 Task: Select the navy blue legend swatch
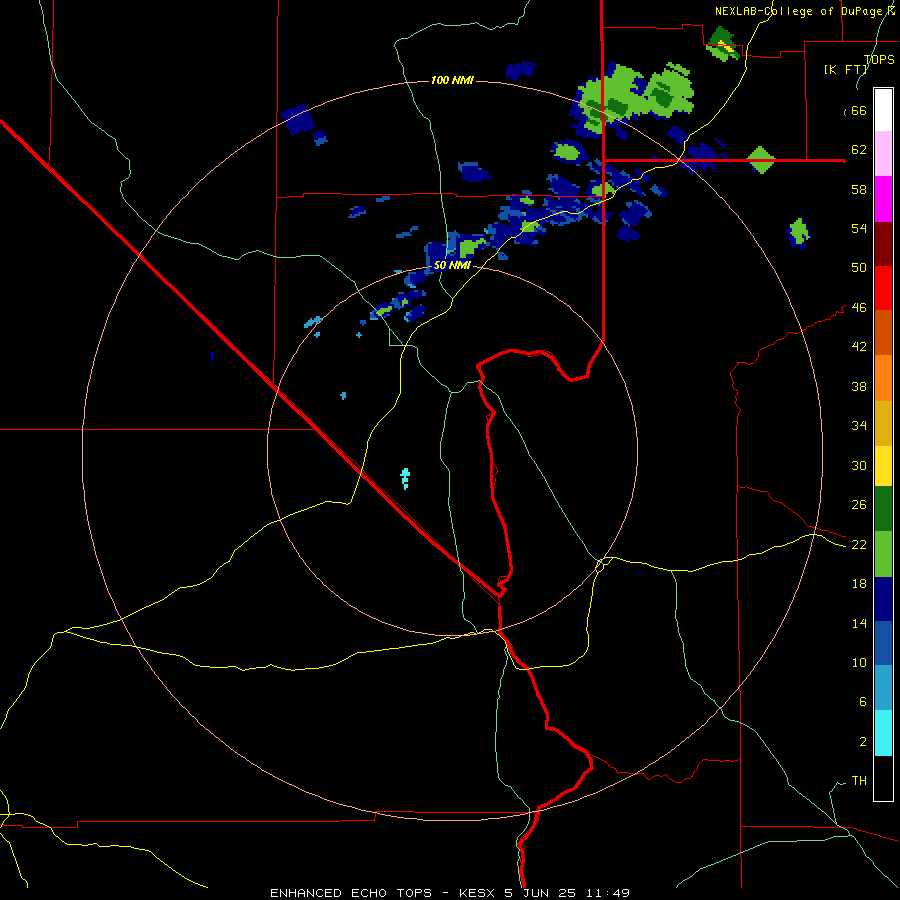[883, 599]
